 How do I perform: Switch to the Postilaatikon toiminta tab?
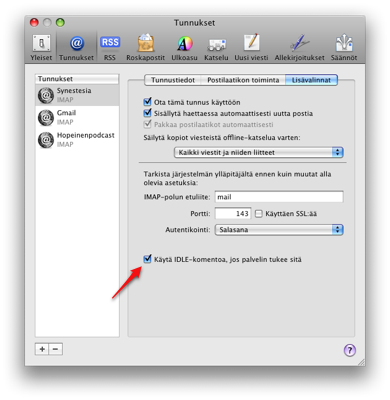243,80
